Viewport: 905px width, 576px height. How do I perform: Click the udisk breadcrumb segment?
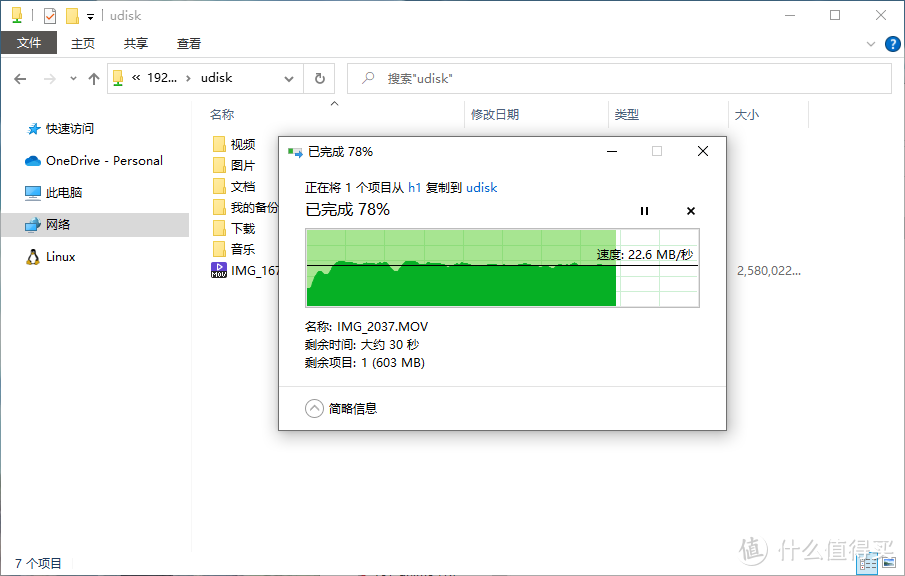pyautogui.click(x=216, y=78)
